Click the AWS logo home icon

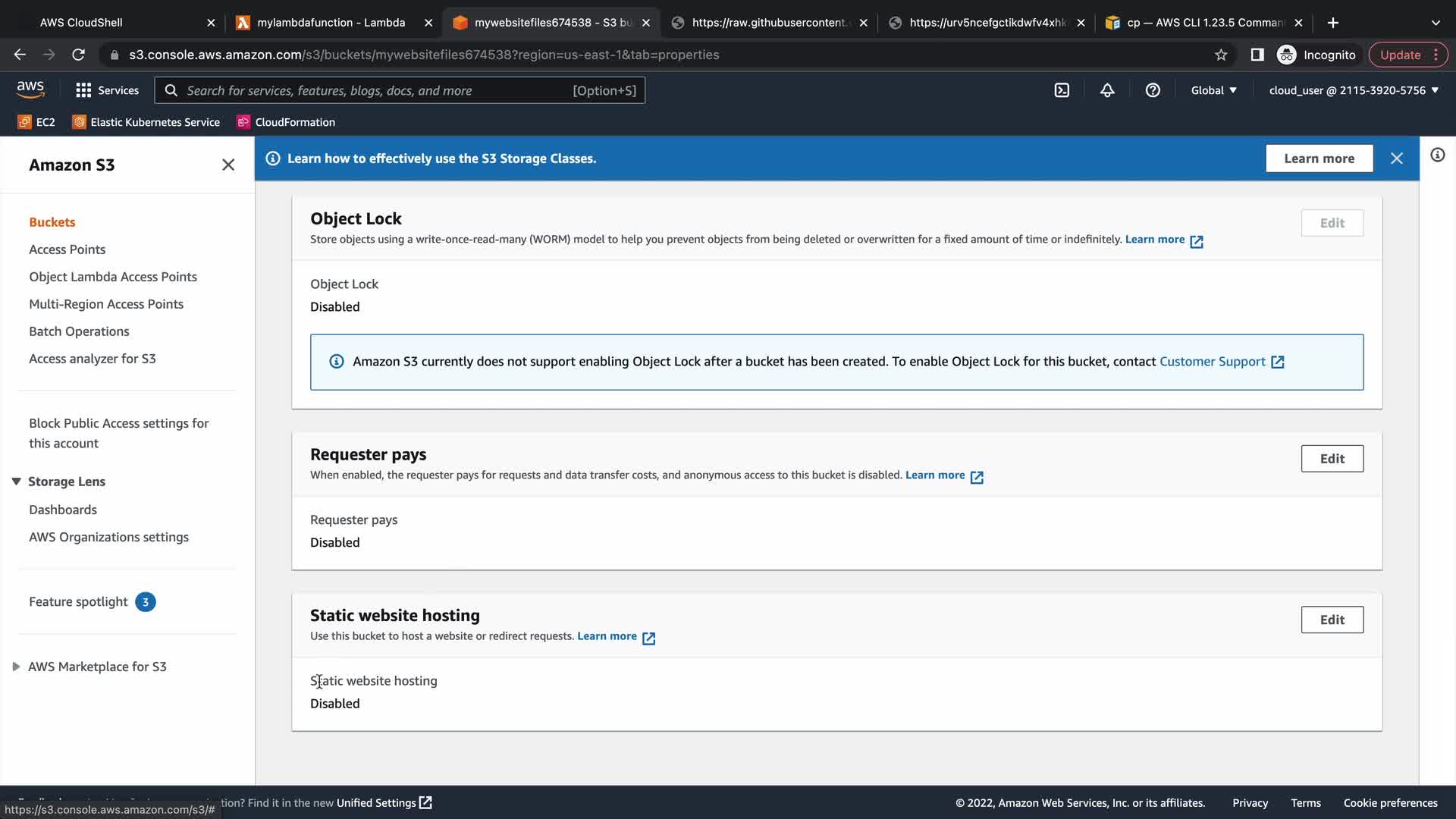[30, 89]
